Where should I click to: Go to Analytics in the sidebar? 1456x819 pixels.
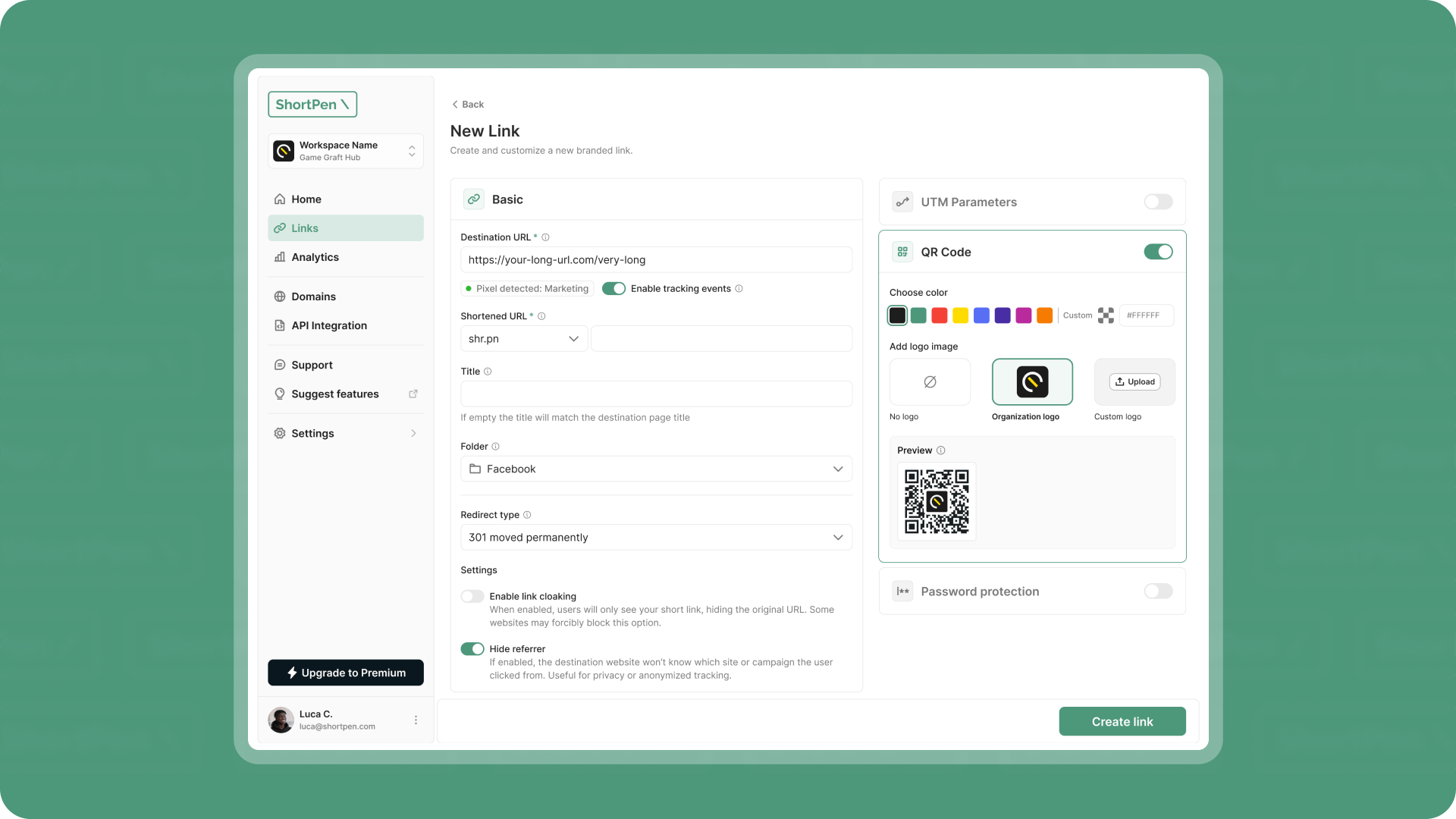[x=315, y=258]
